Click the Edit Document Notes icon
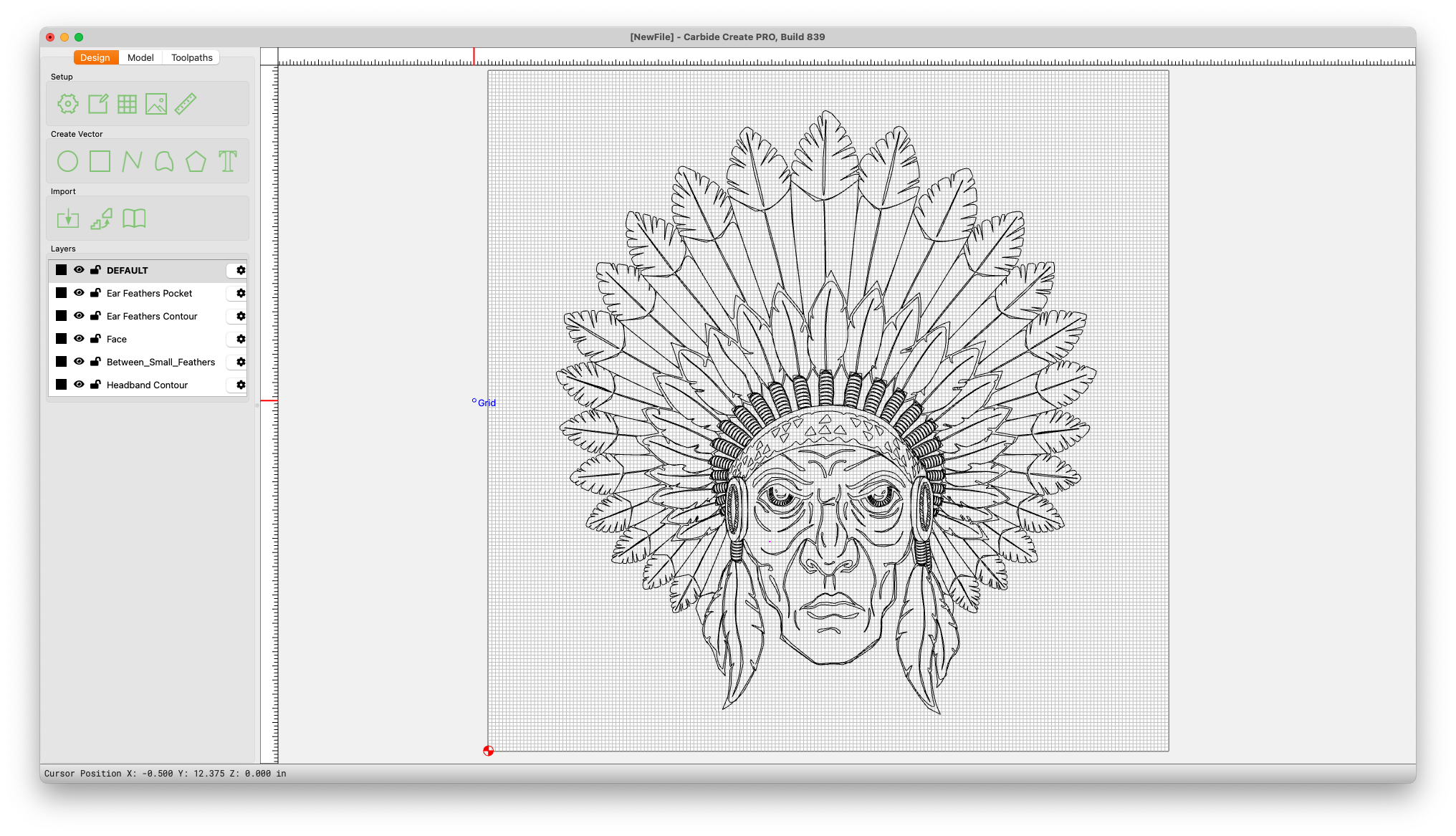This screenshot has width=1456, height=836. tap(98, 104)
